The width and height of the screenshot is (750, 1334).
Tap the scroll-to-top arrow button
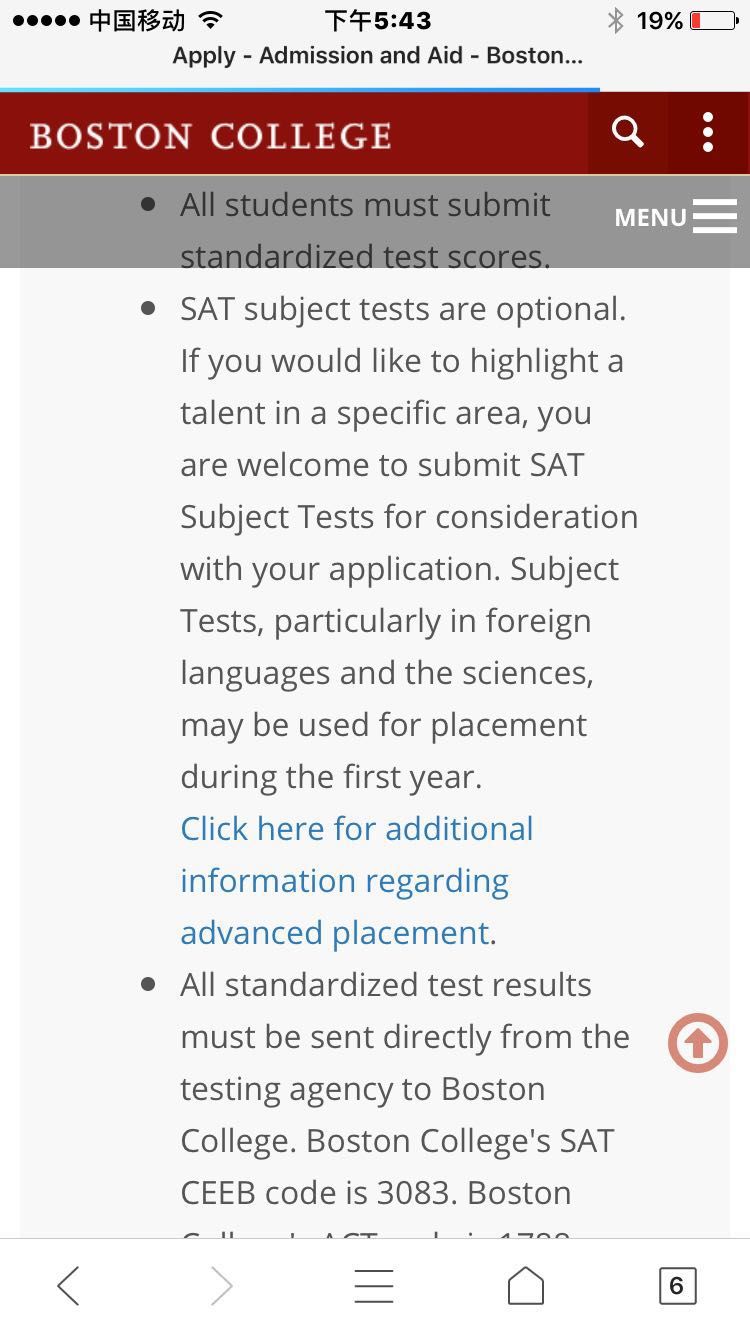click(x=698, y=1043)
